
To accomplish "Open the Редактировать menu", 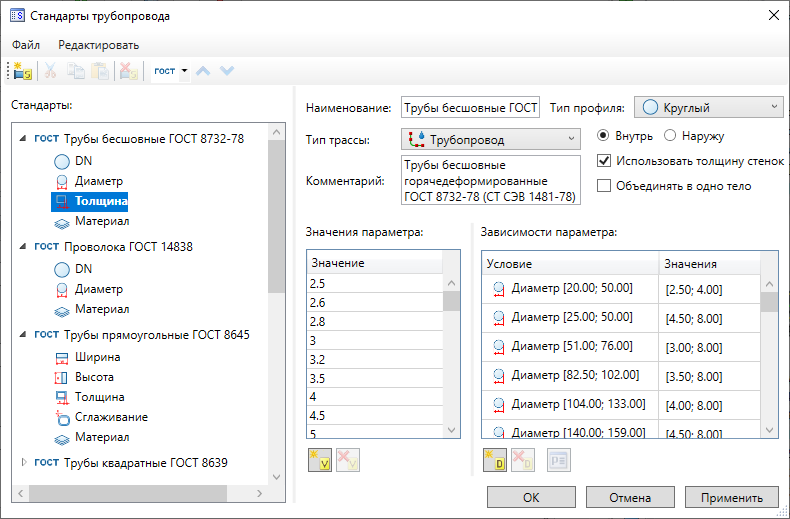I will click(98, 45).
